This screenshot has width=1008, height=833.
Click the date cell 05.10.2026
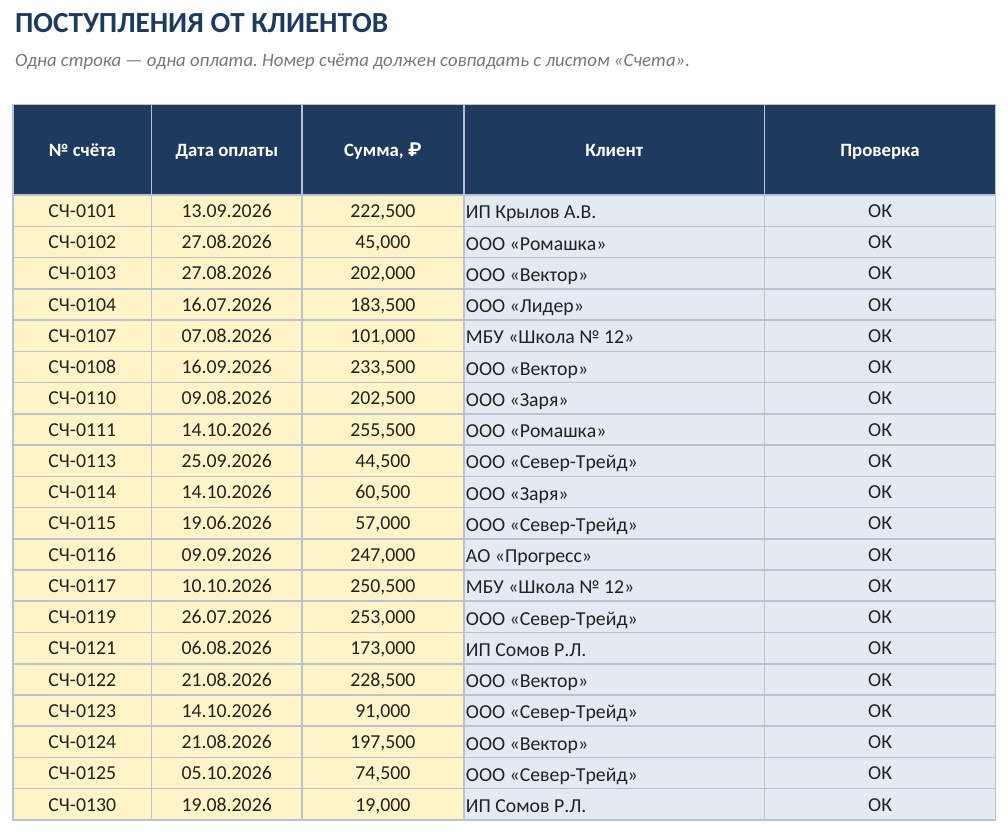pos(226,773)
